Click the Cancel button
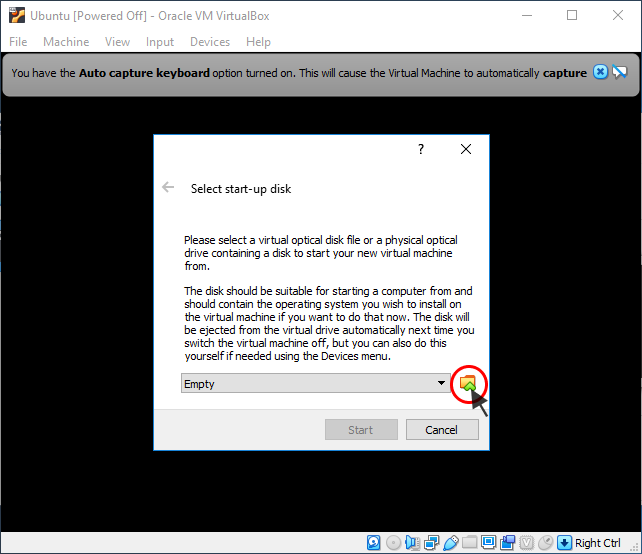642x554 pixels. click(442, 430)
